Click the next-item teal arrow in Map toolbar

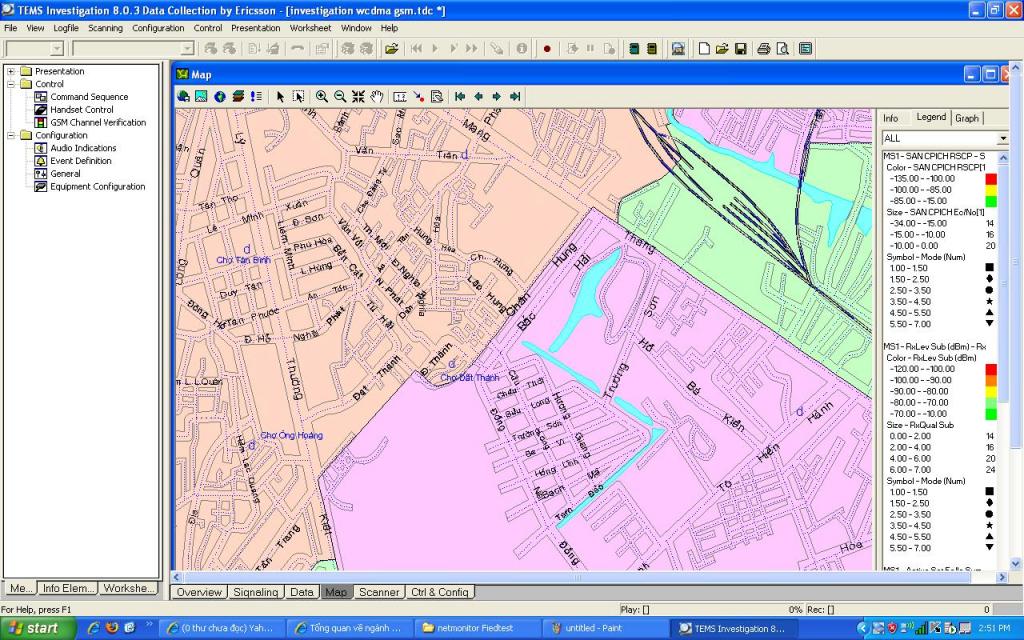click(x=497, y=97)
